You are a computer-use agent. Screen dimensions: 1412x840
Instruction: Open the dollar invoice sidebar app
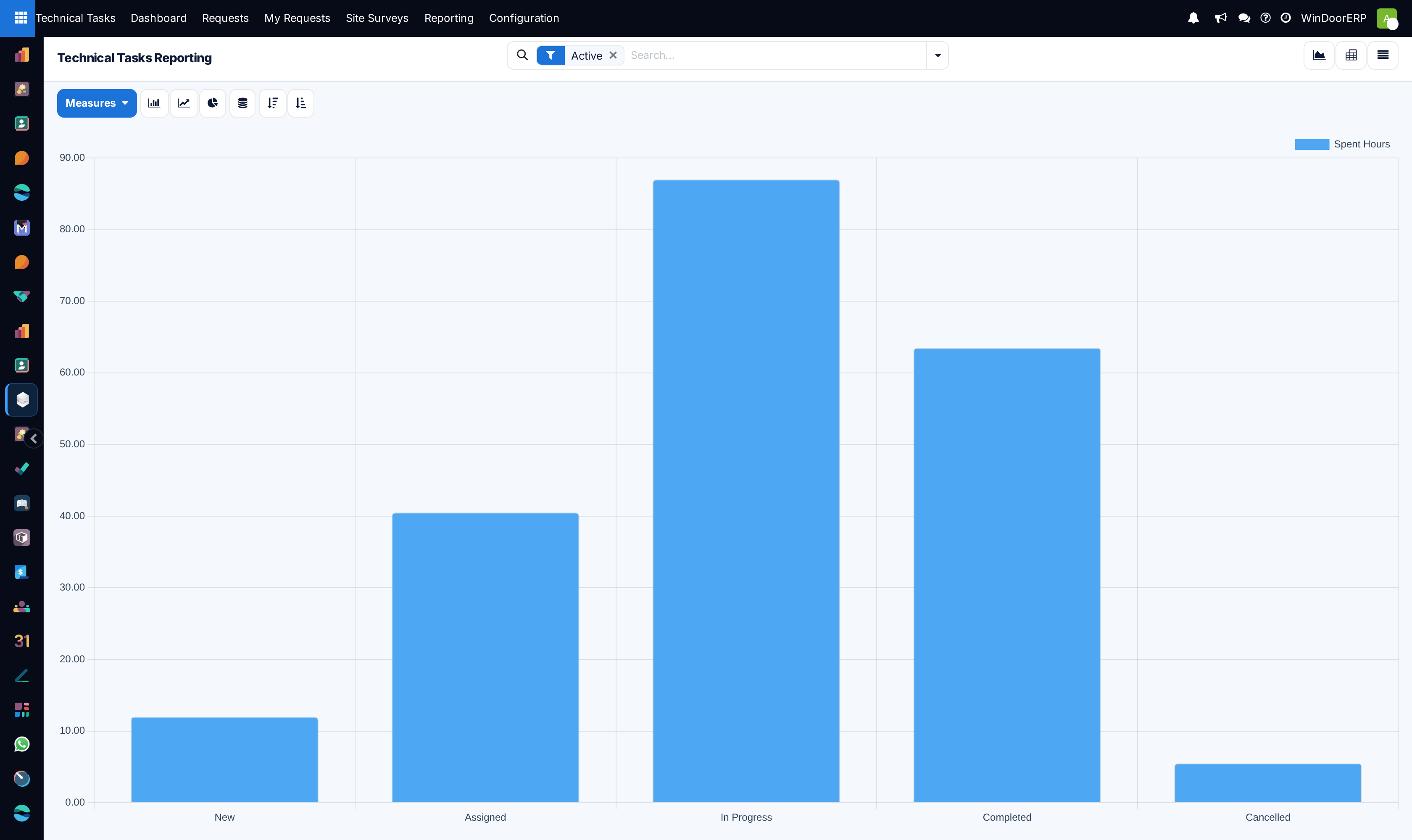point(21,572)
